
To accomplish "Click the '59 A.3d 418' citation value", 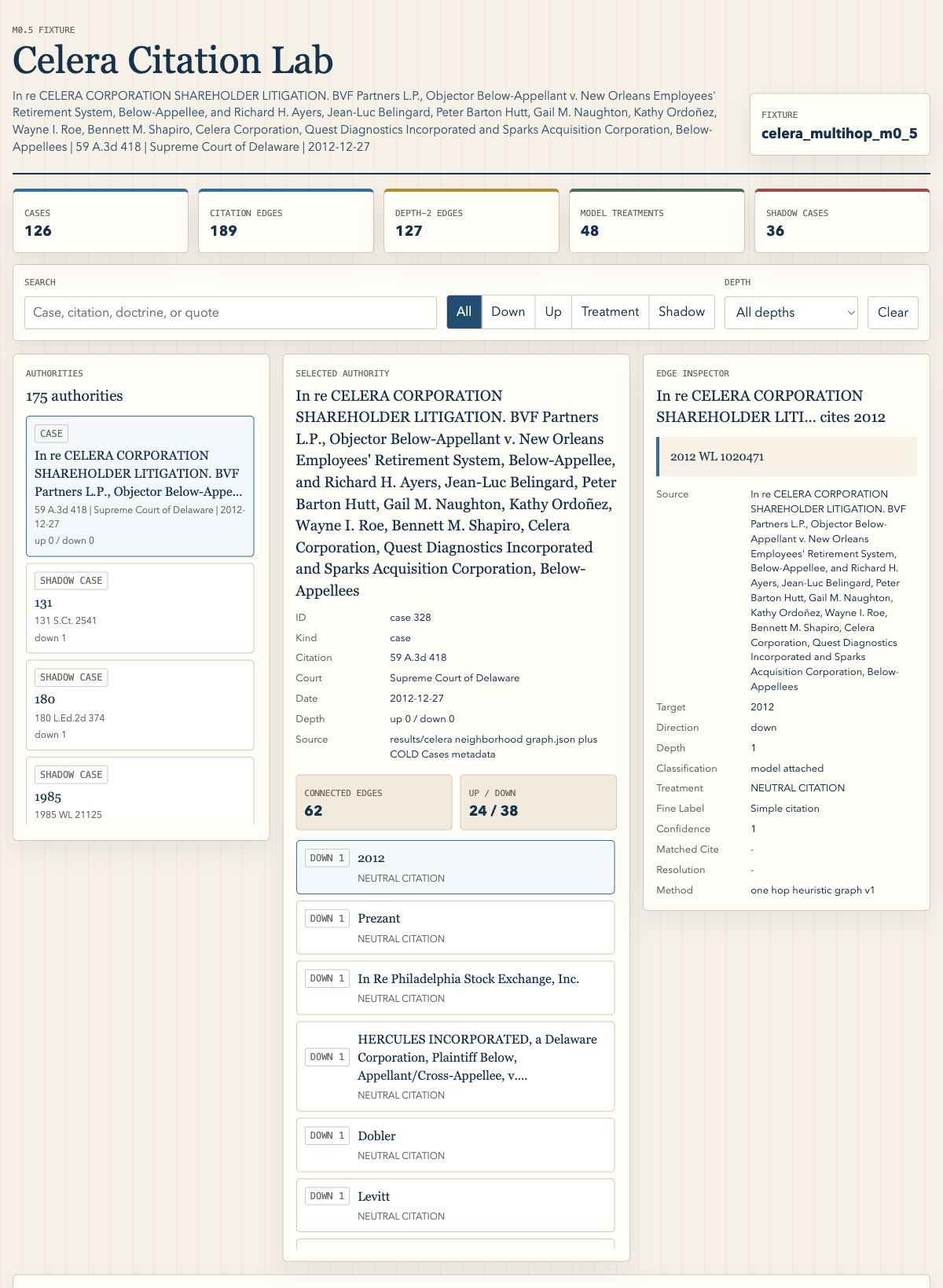I will point(418,658).
